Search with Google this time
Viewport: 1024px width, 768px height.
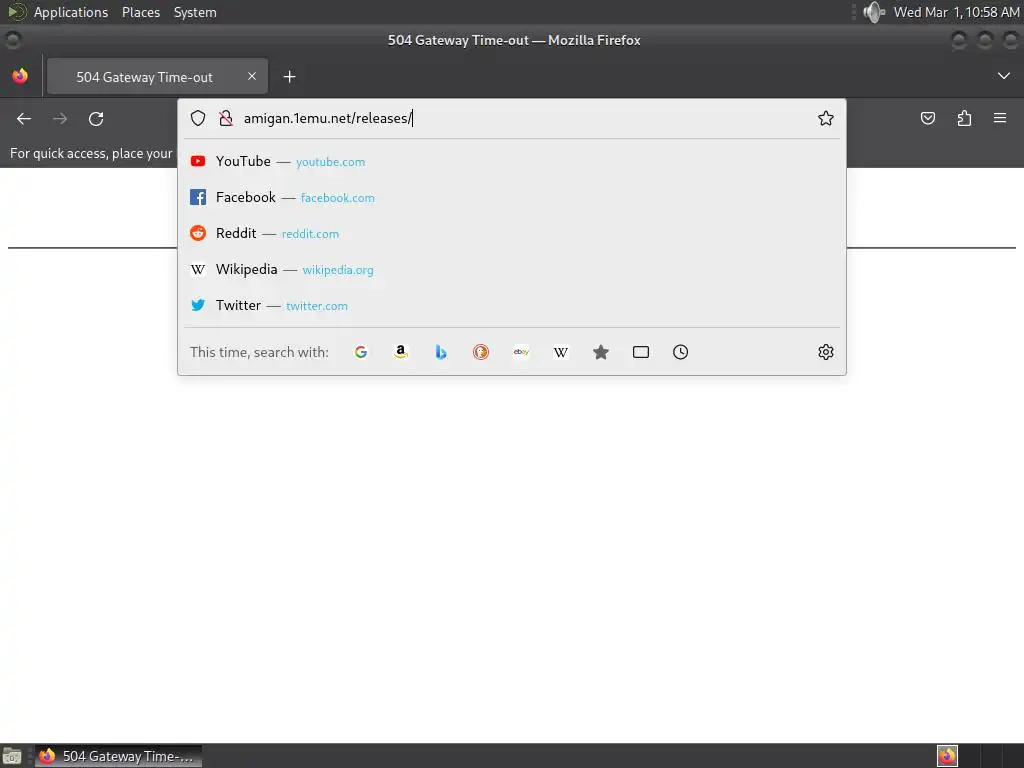pos(361,352)
